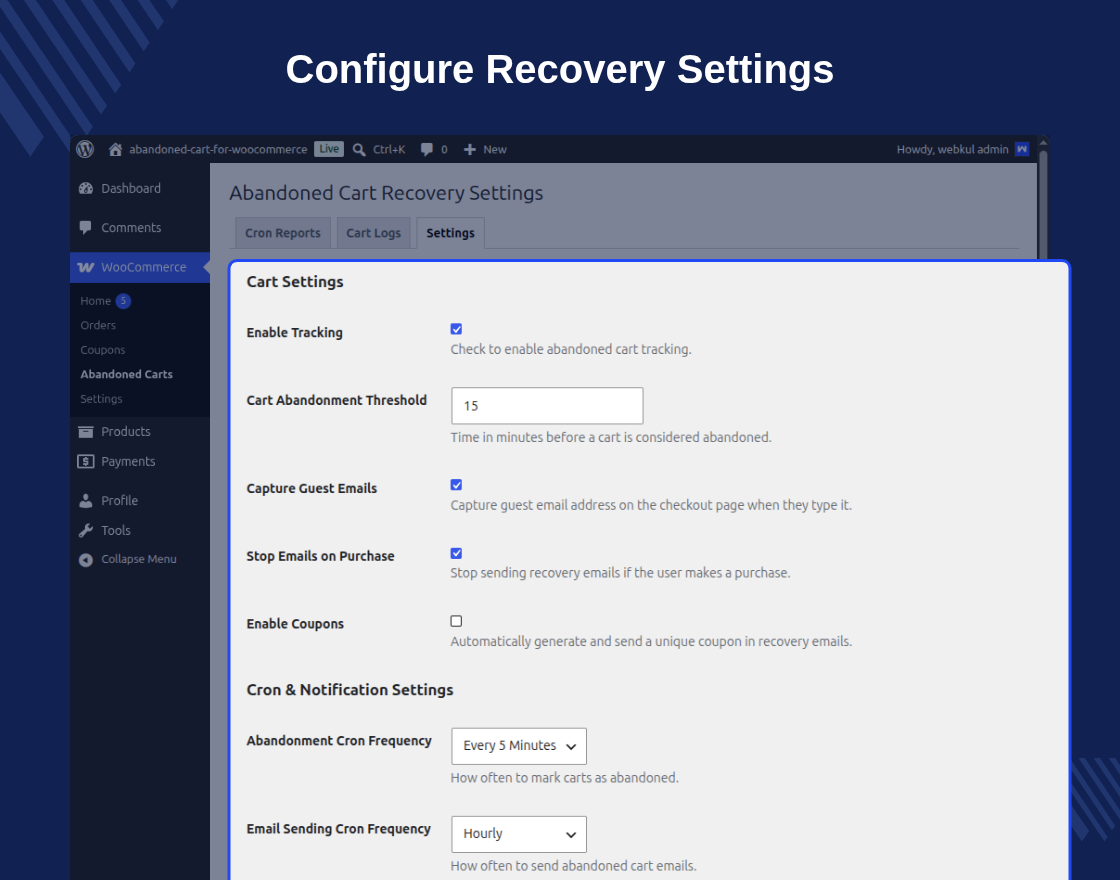
Task: Open Abandonment Cron Frequency dropdown
Action: point(519,746)
